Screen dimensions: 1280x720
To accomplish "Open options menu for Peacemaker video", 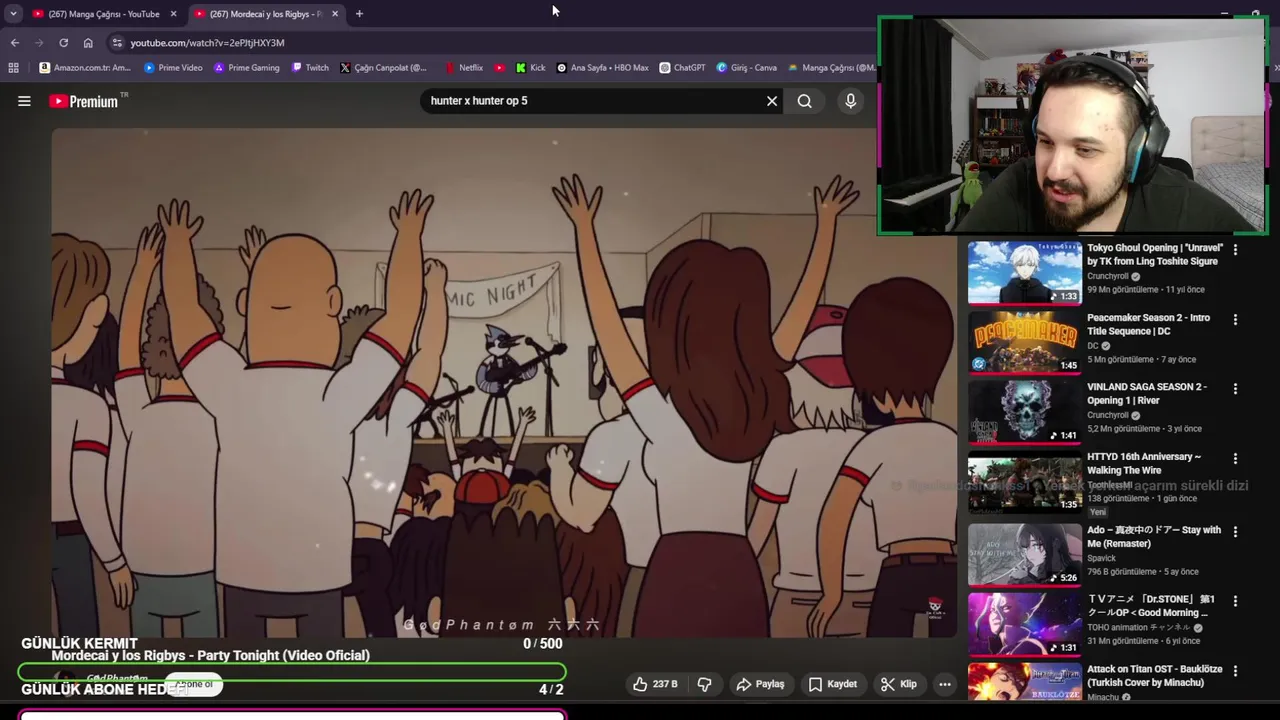I will 1235,320.
